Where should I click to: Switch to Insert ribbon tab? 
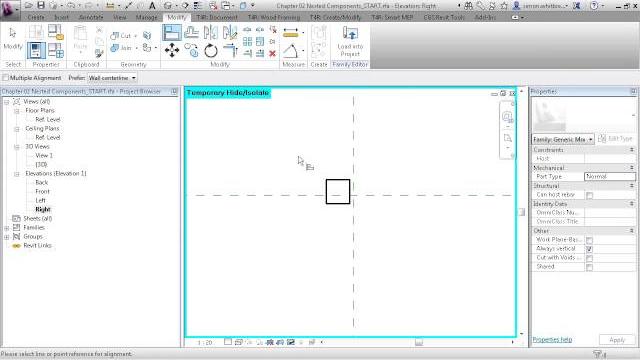[x=62, y=18]
